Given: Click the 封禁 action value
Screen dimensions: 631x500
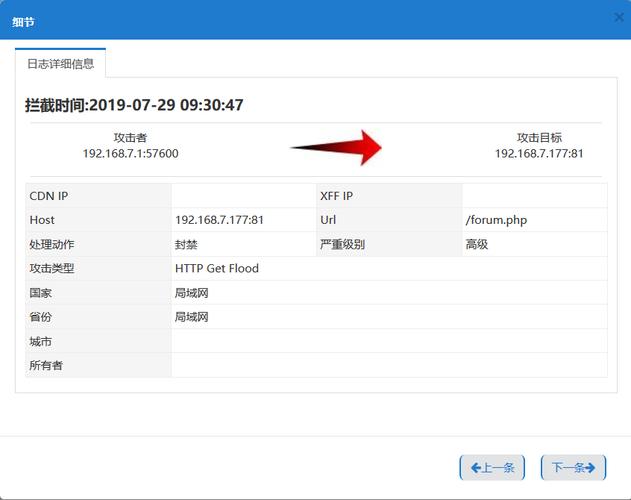Looking at the screenshot, I should pos(186,244).
